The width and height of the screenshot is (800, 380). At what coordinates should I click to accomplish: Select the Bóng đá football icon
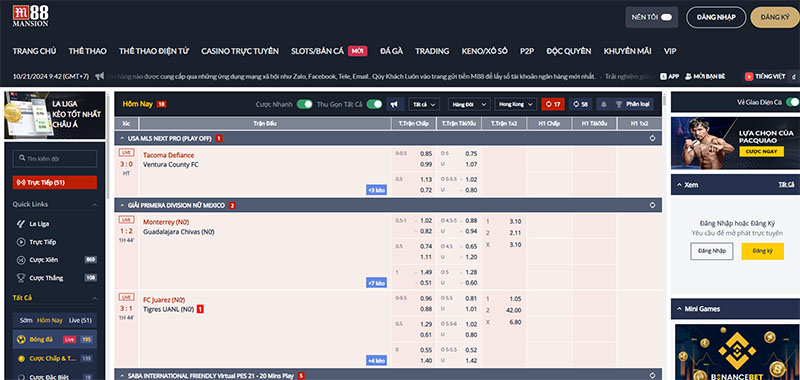click(x=21, y=340)
